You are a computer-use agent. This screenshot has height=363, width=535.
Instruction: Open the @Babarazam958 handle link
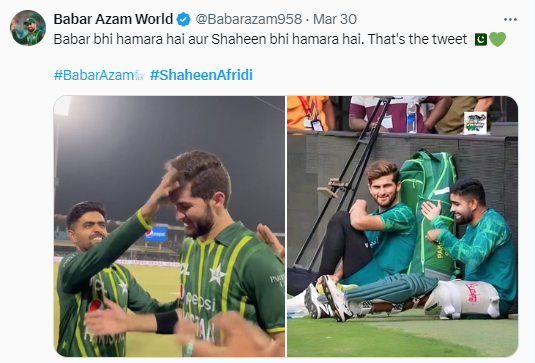[248, 19]
